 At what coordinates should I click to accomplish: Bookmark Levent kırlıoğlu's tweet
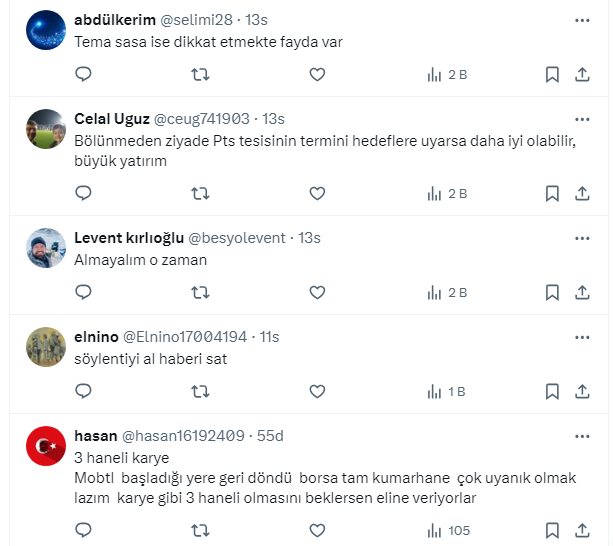552,292
